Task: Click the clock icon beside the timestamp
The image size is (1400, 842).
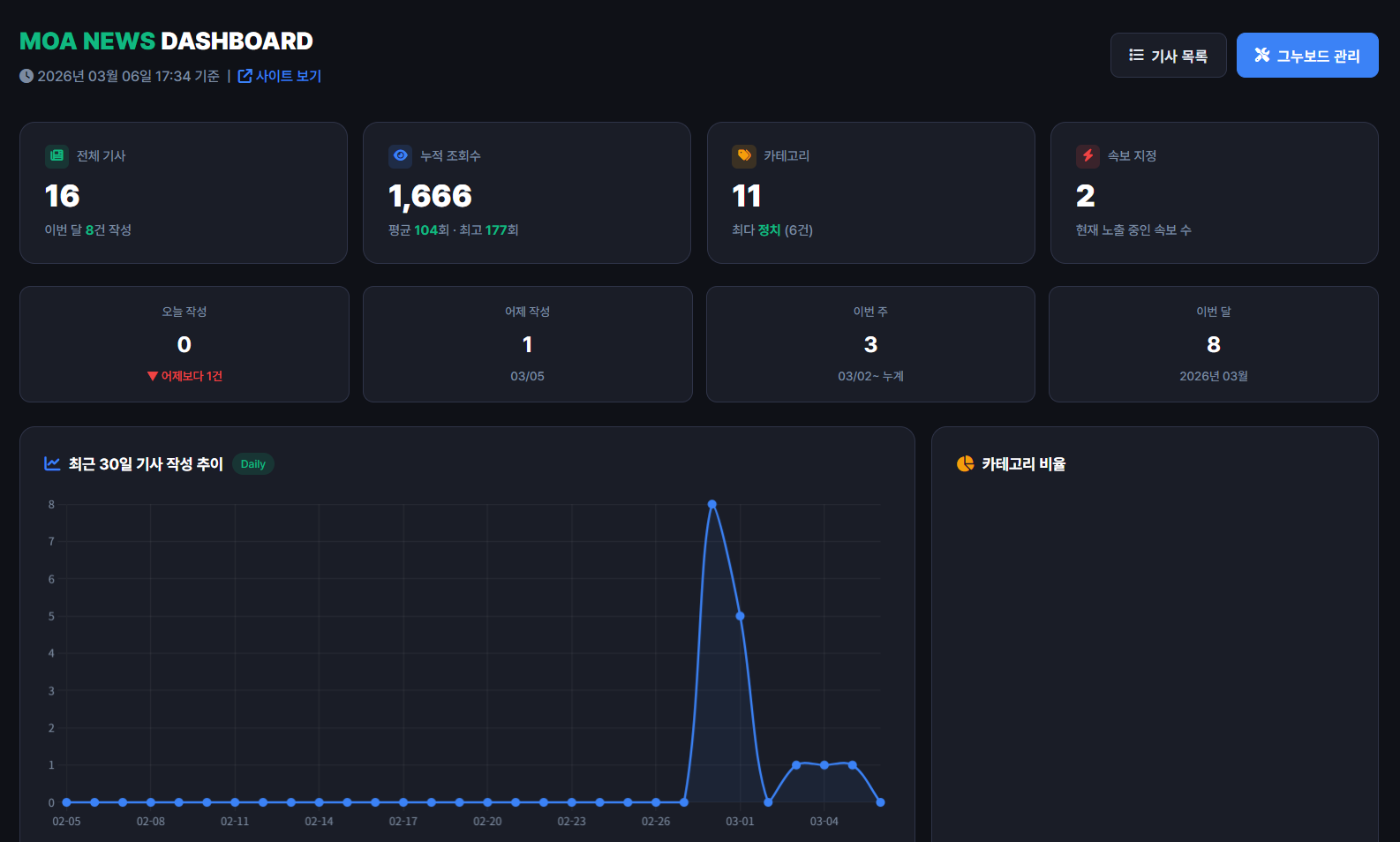Action: click(x=26, y=77)
